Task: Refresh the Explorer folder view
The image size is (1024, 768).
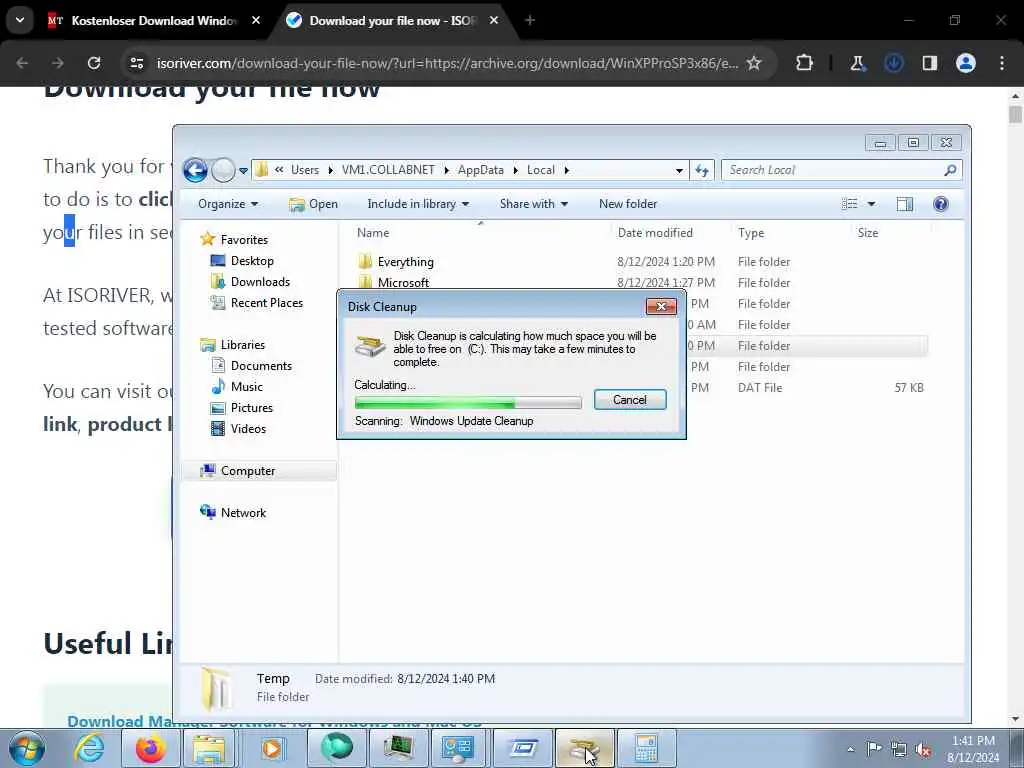Action: 702,170
